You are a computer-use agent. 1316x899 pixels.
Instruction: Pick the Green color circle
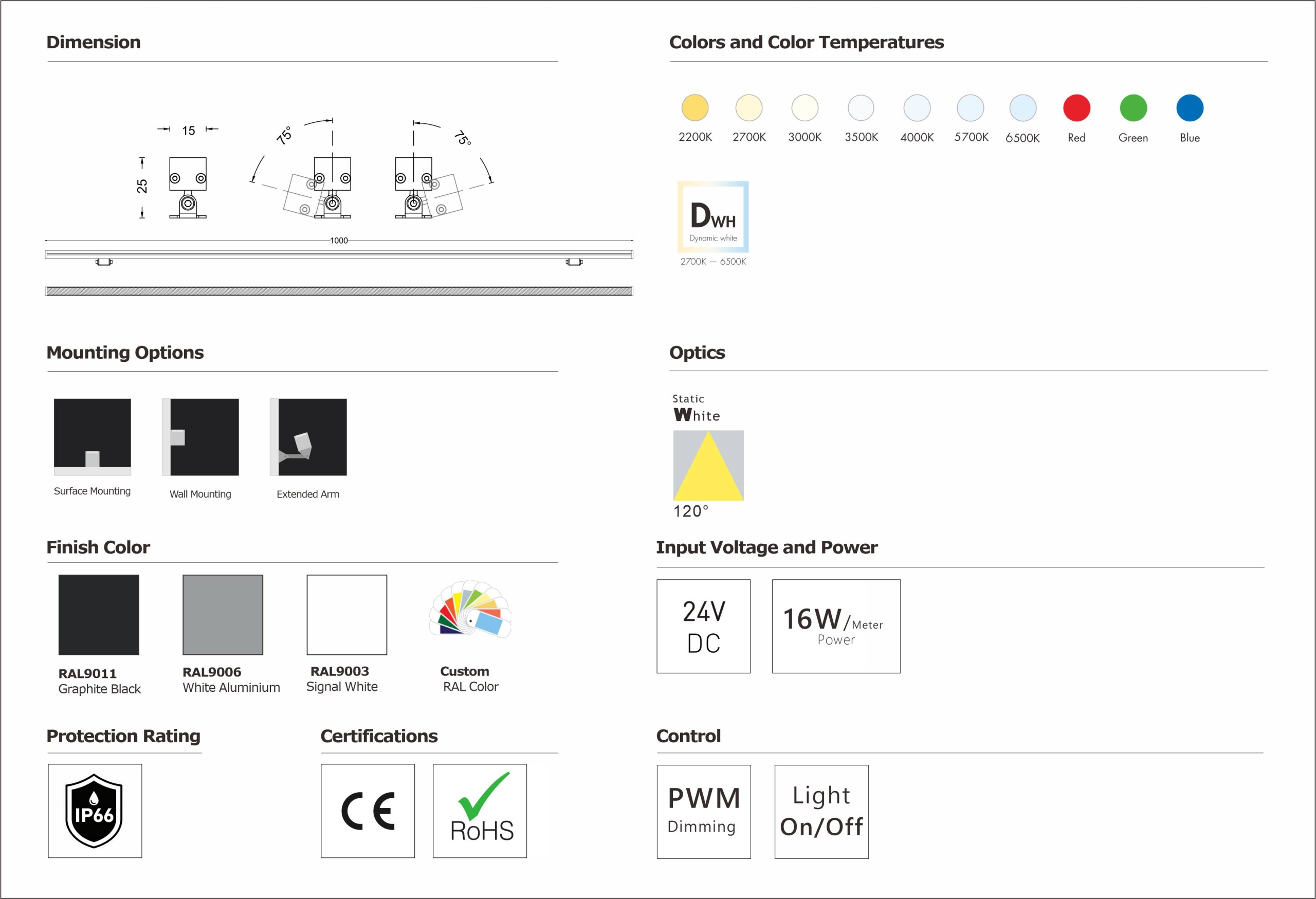tap(1133, 107)
